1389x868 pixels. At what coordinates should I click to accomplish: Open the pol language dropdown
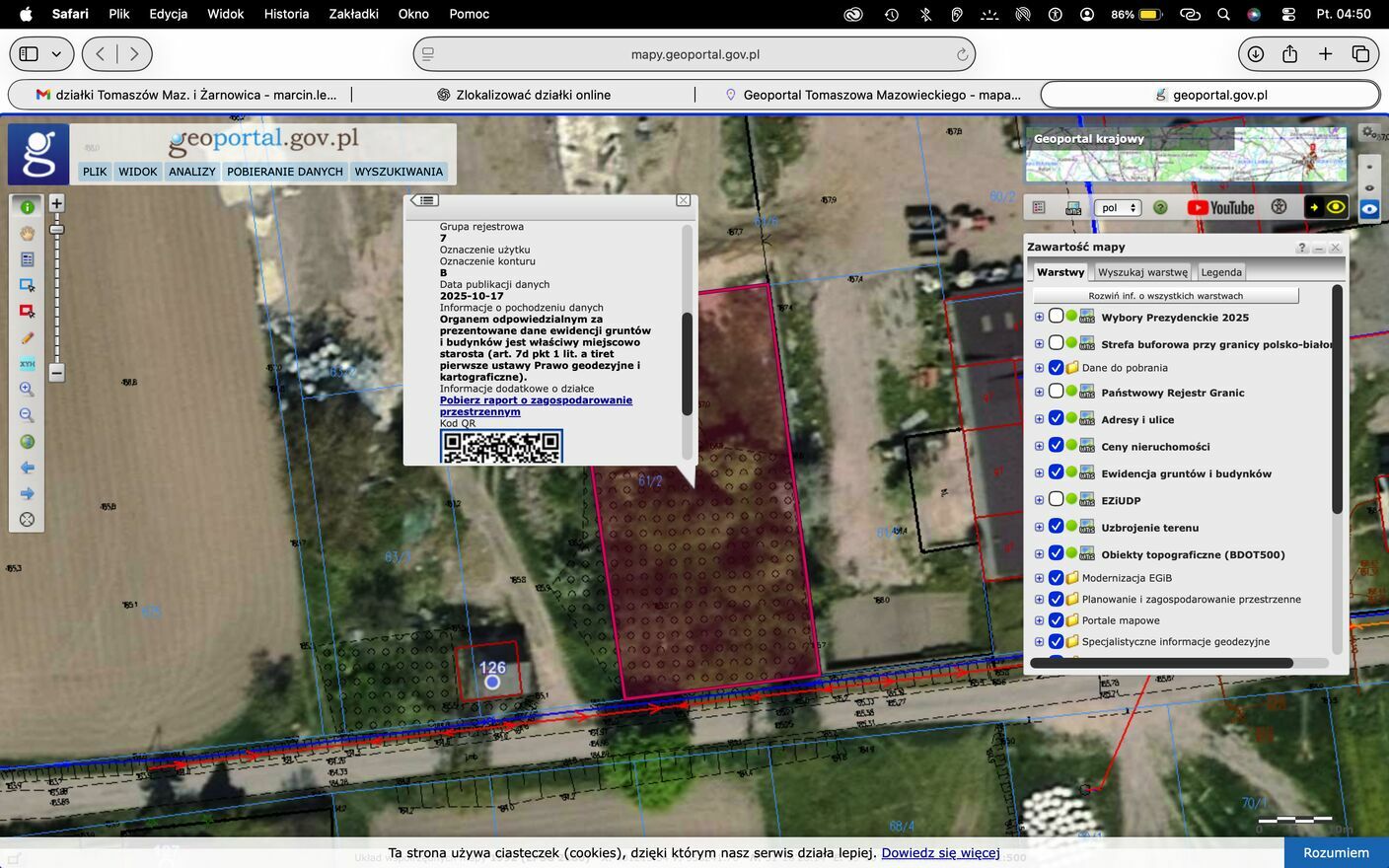pos(1117,208)
